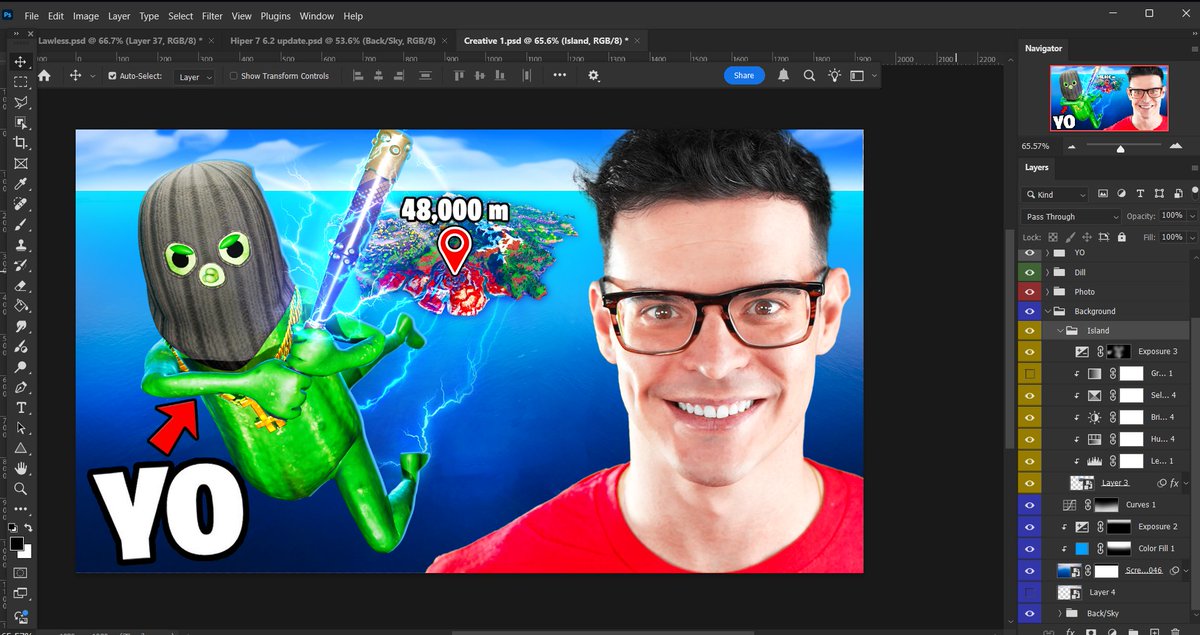1200x635 pixels.
Task: Select the Zoom tool in the toolbar
Action: [20, 489]
